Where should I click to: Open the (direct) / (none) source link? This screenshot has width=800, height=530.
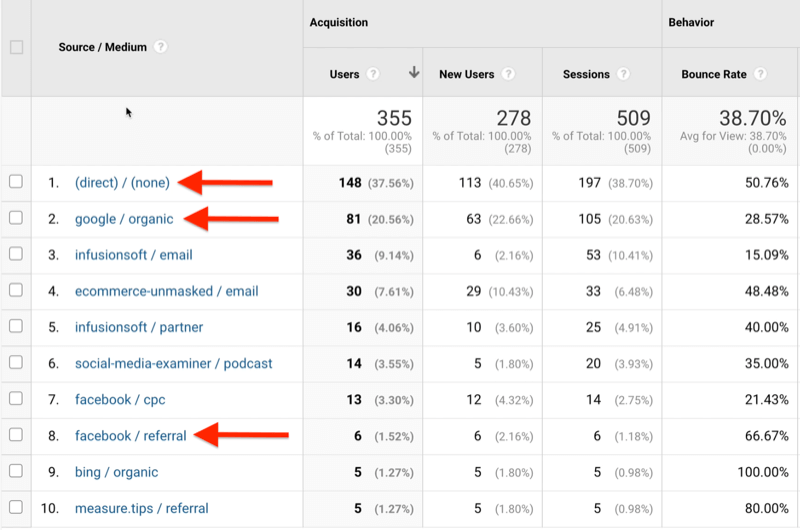point(122,183)
